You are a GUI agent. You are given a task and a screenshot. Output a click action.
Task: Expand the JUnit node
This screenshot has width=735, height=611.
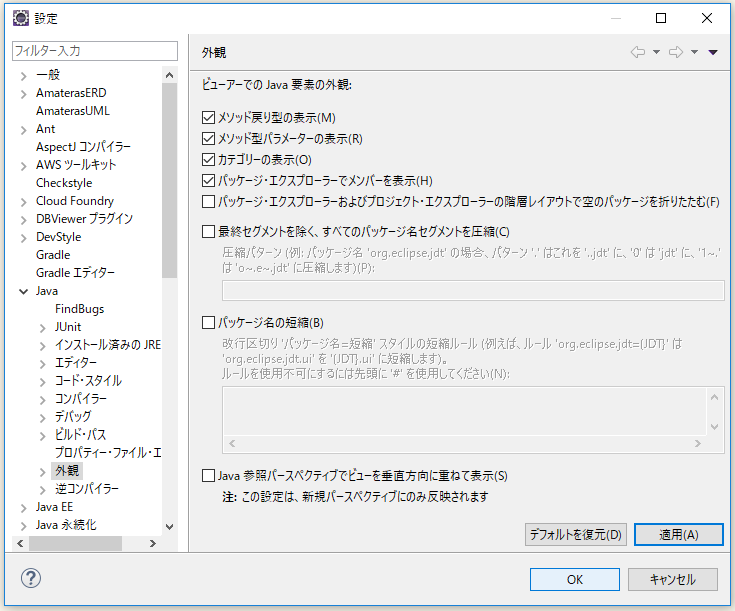tap(43, 328)
